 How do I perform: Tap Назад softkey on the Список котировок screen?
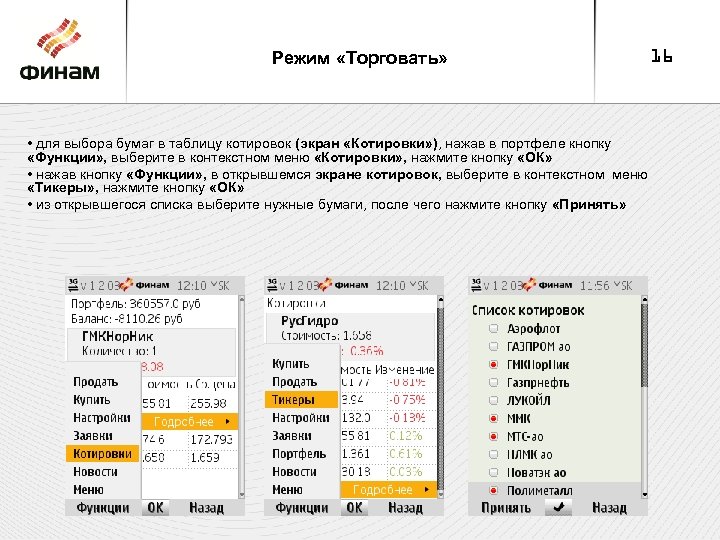[x=609, y=507]
